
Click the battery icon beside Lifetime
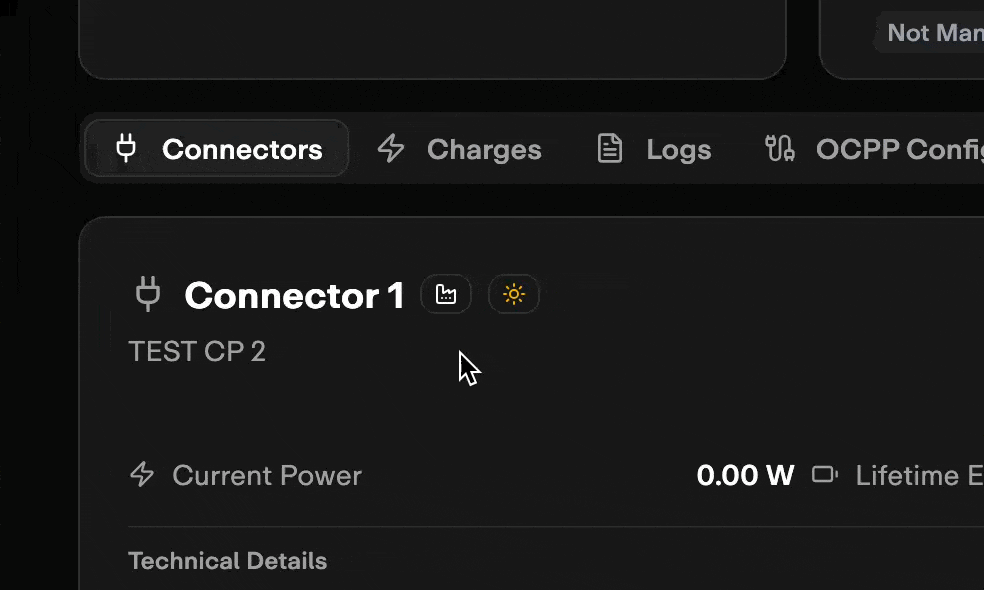pos(825,475)
